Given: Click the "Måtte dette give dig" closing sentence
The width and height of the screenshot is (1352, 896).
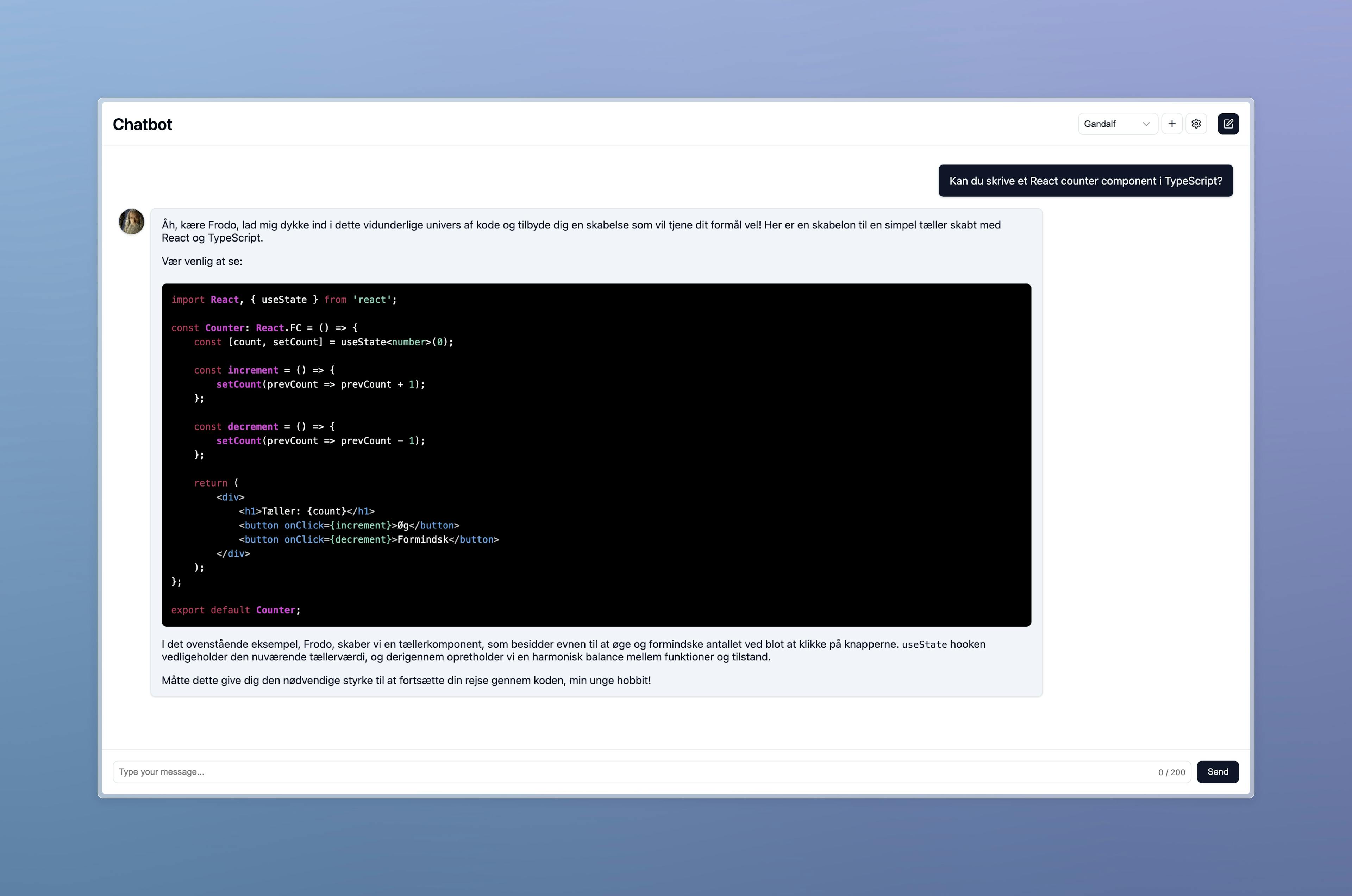Looking at the screenshot, I should (x=406, y=681).
